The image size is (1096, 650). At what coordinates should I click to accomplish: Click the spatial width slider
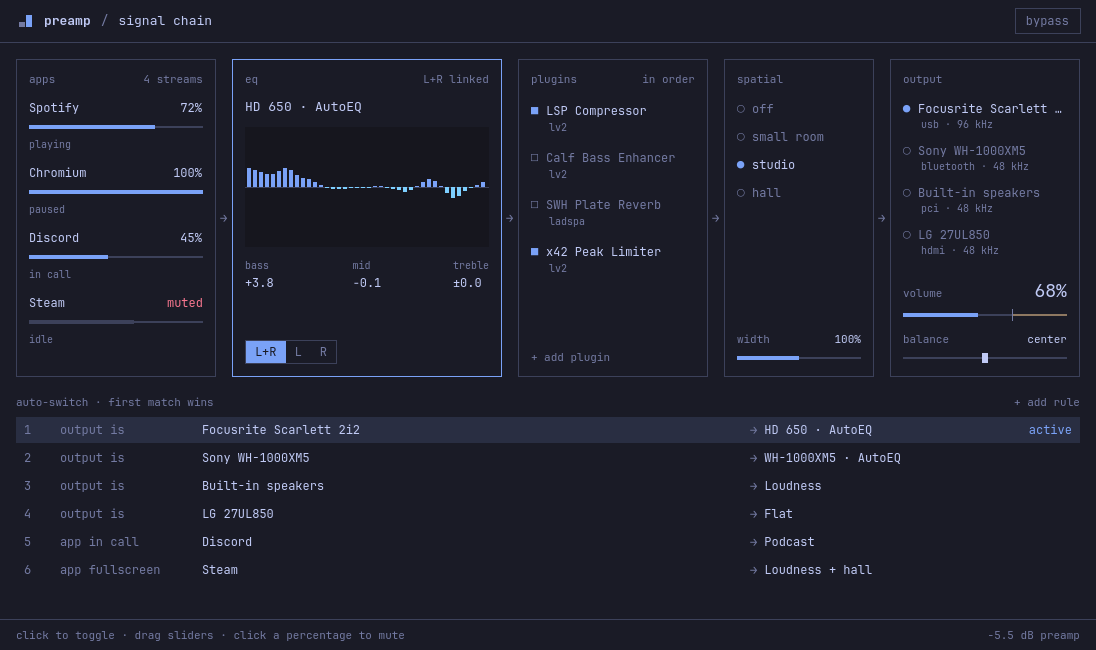click(x=799, y=358)
